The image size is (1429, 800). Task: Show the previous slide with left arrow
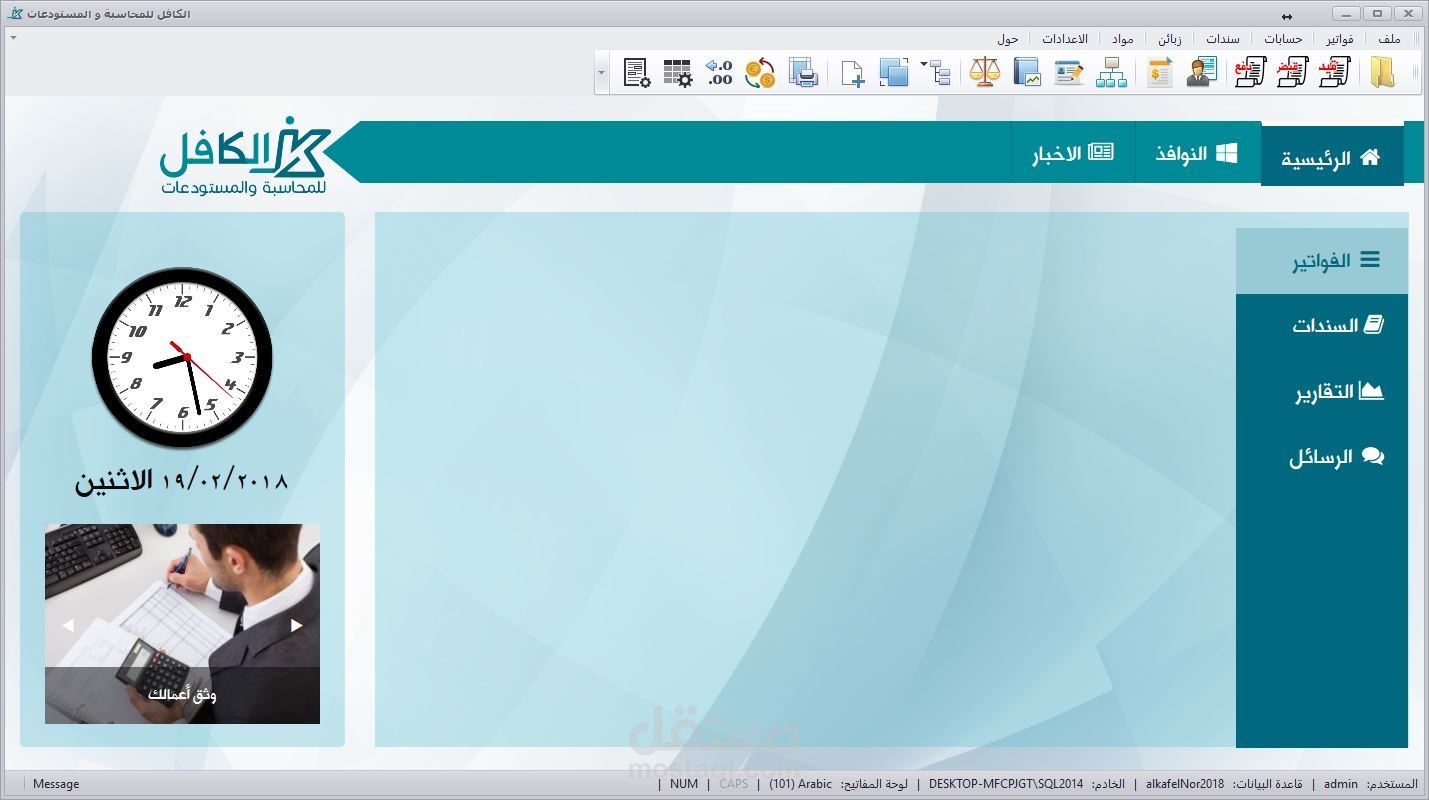[68, 625]
